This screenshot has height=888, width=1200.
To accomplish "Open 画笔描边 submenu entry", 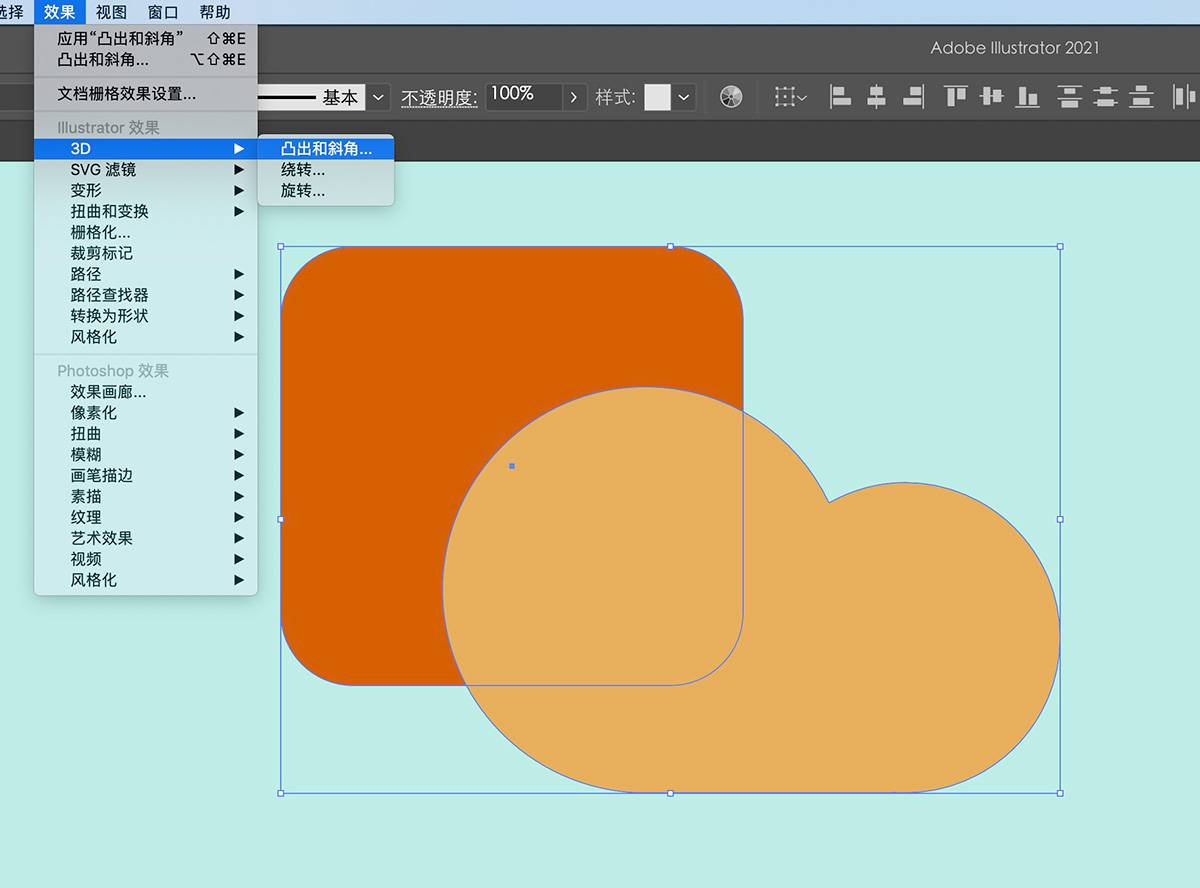I will coord(146,476).
